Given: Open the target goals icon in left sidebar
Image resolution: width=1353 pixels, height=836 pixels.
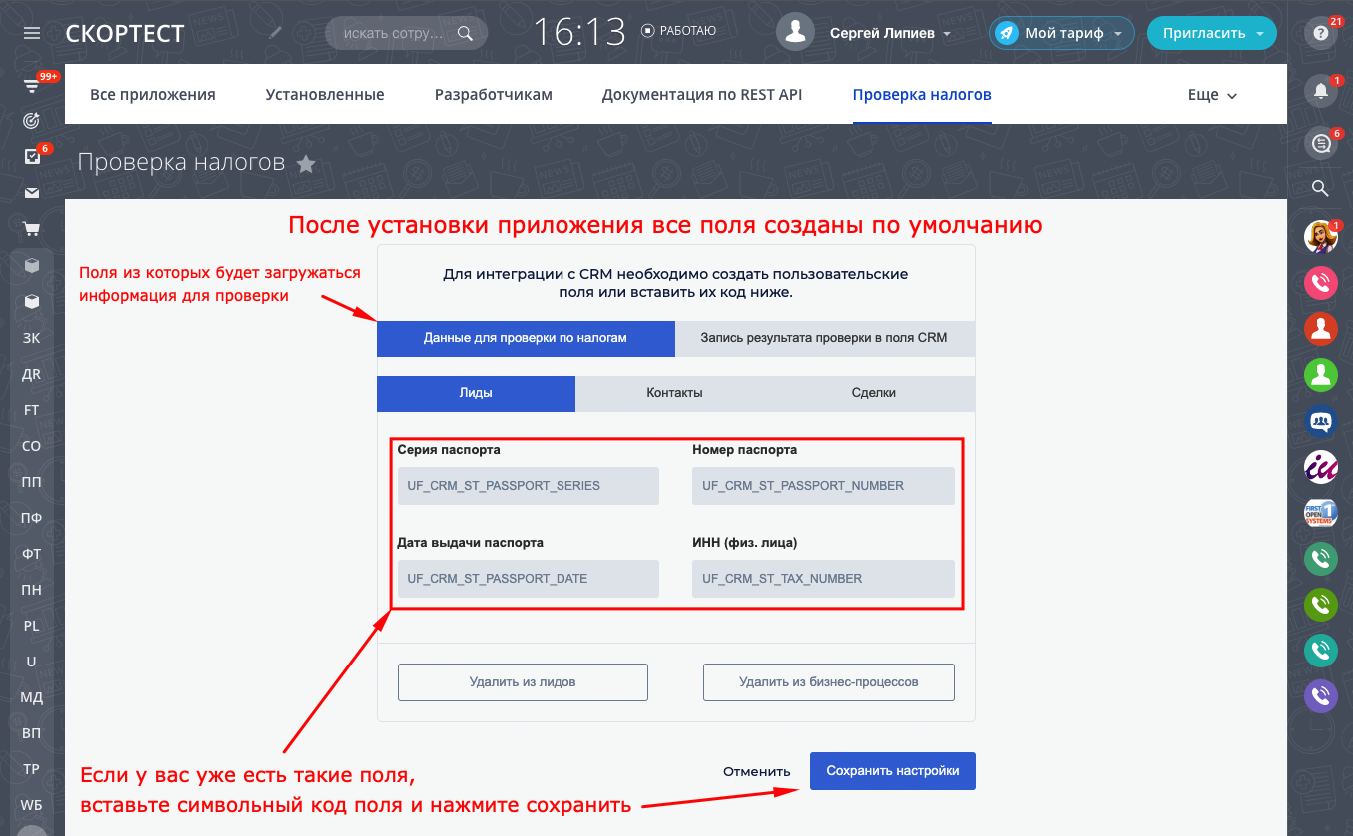Looking at the screenshot, I should point(32,121).
